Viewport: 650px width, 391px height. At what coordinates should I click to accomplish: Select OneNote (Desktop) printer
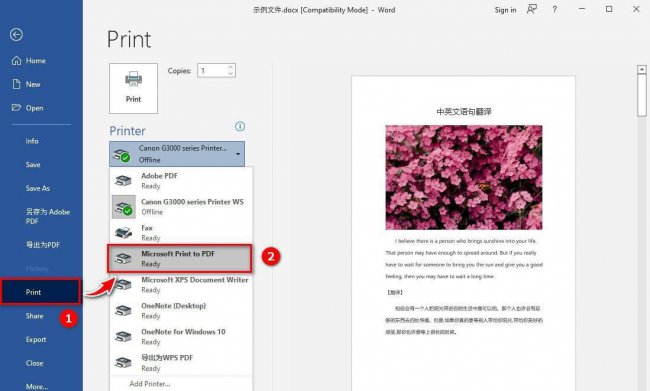[x=181, y=311]
